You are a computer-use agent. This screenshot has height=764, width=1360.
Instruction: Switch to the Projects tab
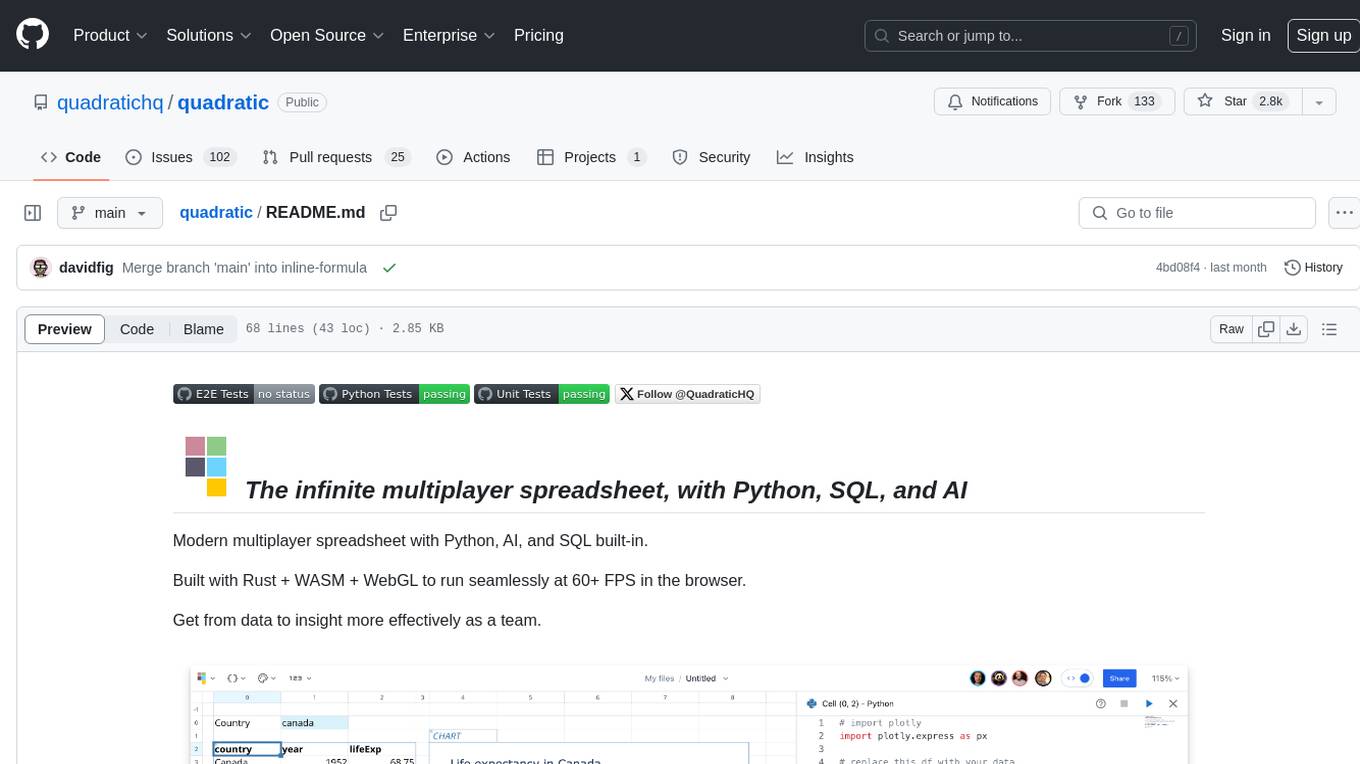pyautogui.click(x=591, y=157)
